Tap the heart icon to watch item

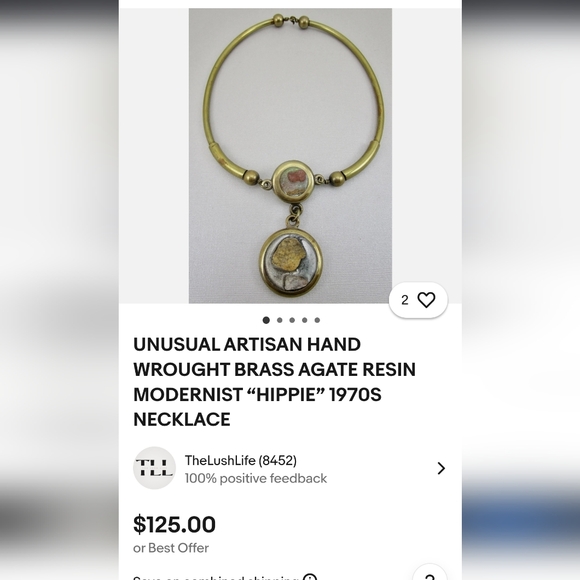click(426, 300)
